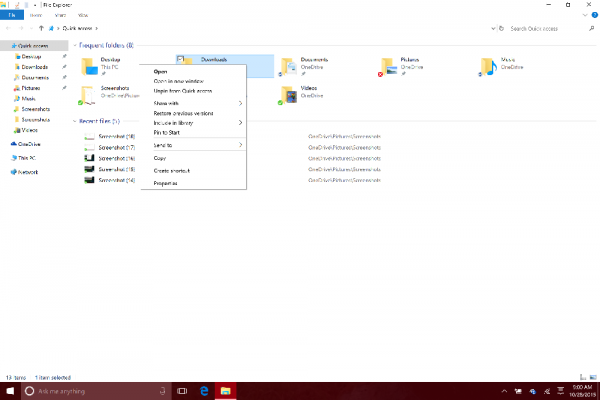Click the Back navigation arrow
Image resolution: width=600 pixels, height=400 pixels.
pos(8,28)
